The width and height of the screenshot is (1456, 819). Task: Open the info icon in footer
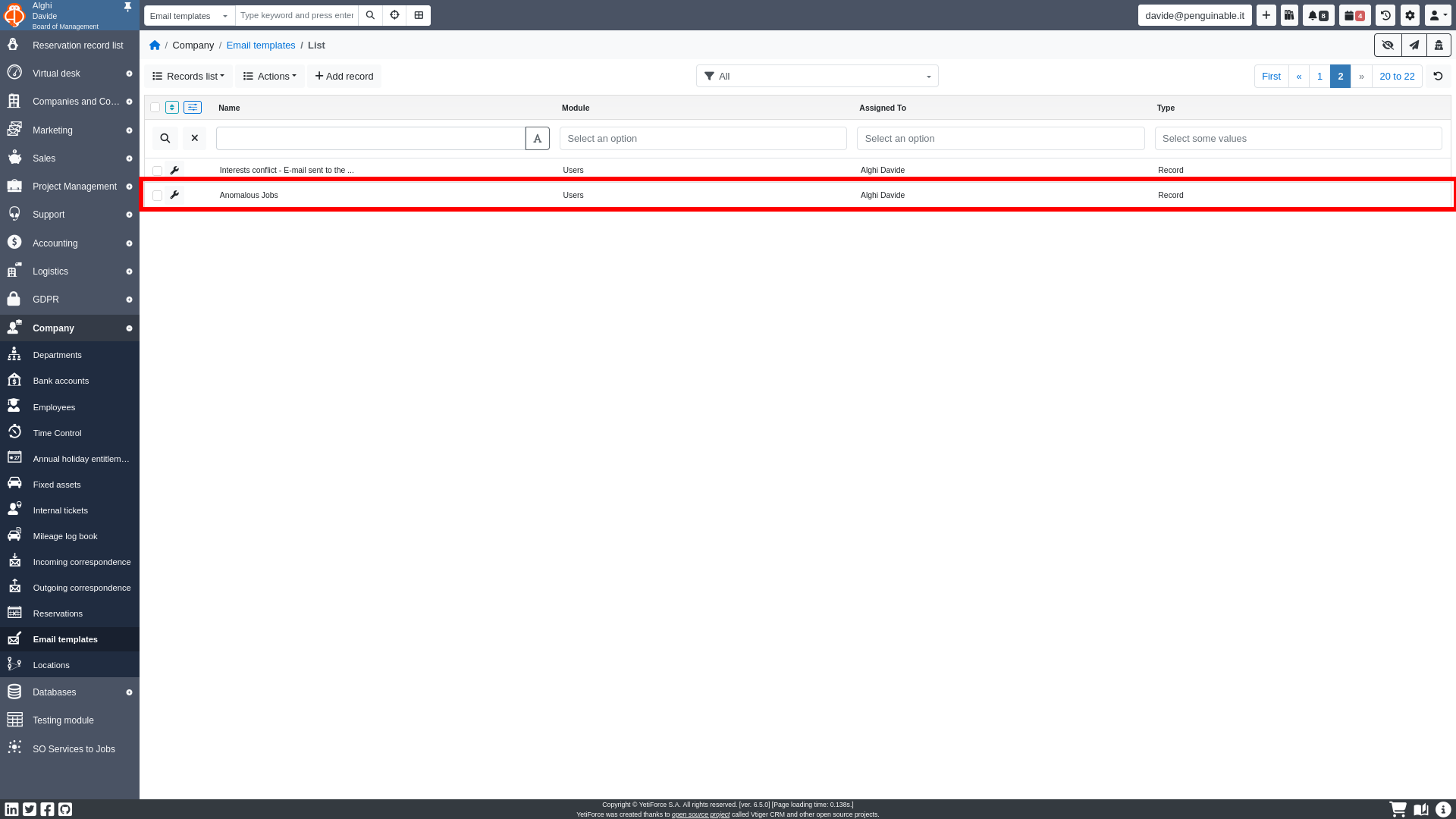pyautogui.click(x=1443, y=809)
